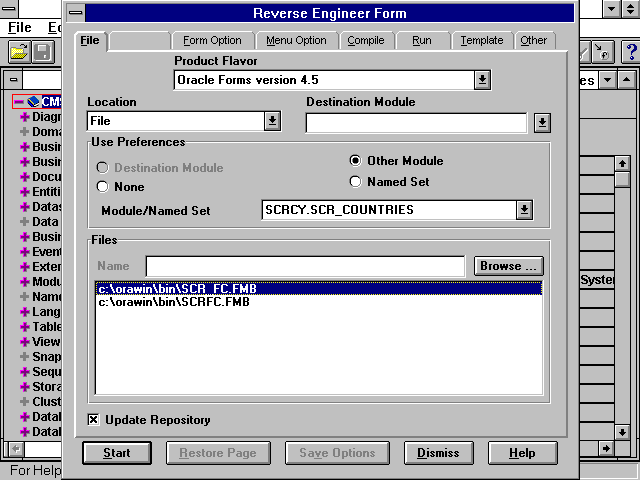Click the Browse button
This screenshot has width=640, height=480.
tap(508, 266)
